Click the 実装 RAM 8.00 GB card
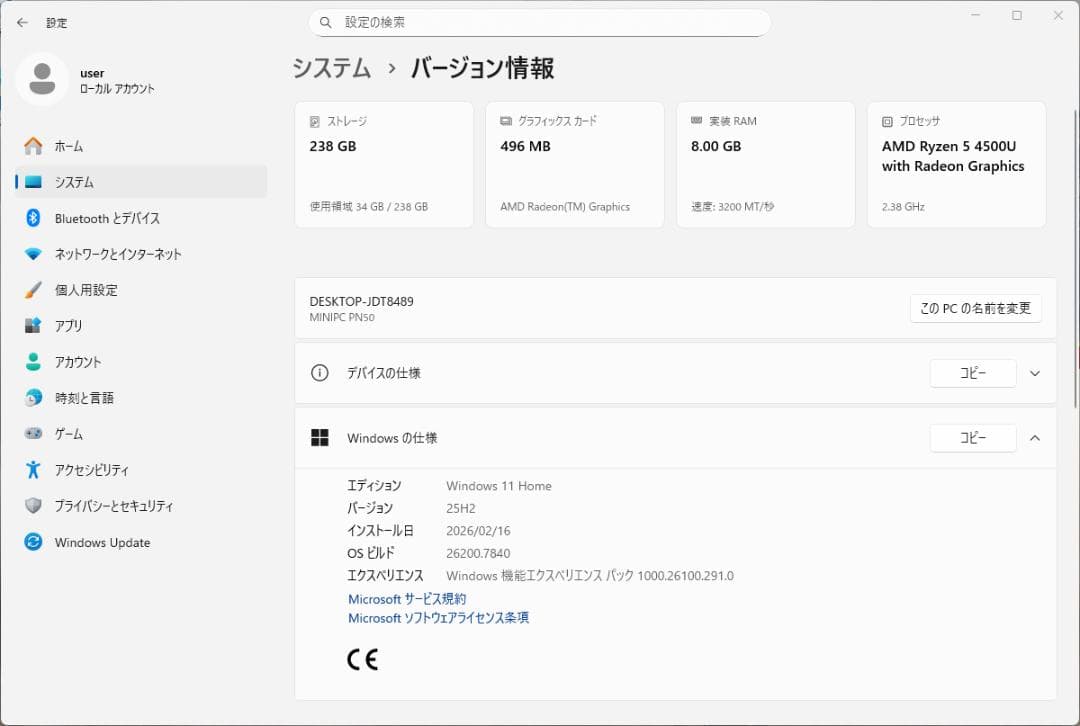The image size is (1080, 726). [765, 165]
